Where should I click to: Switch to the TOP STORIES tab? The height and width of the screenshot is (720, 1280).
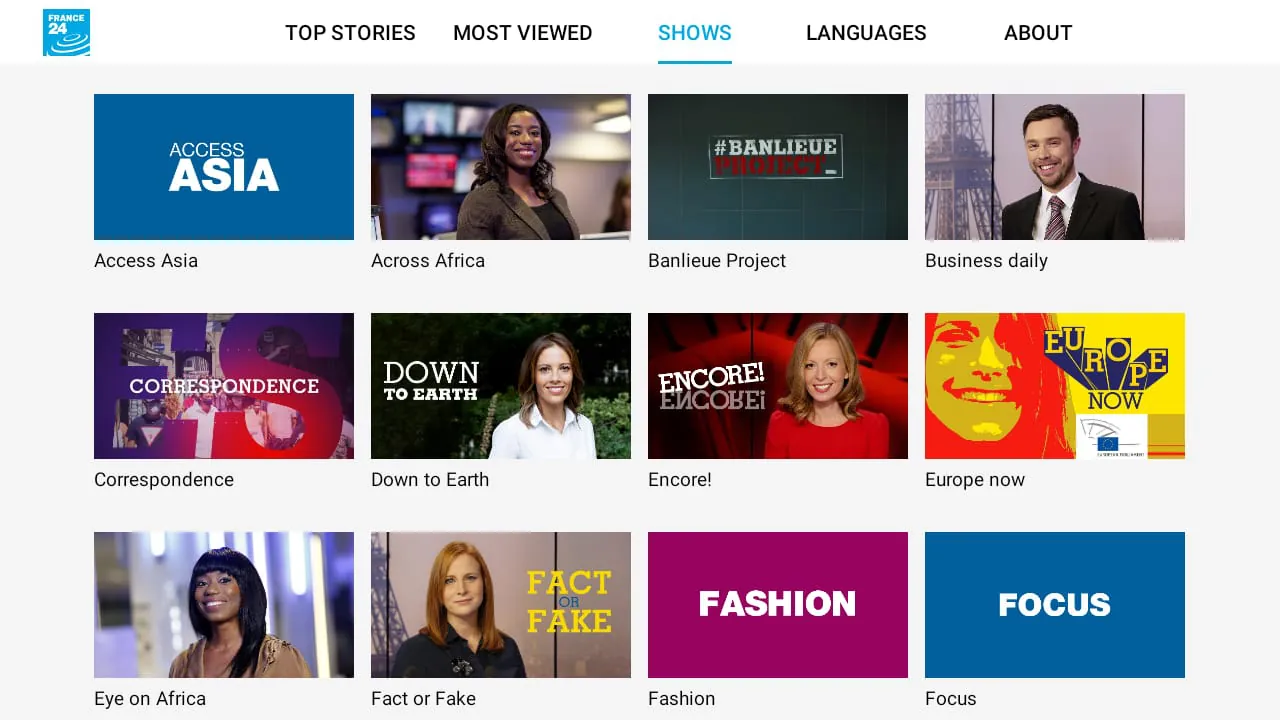coord(350,33)
